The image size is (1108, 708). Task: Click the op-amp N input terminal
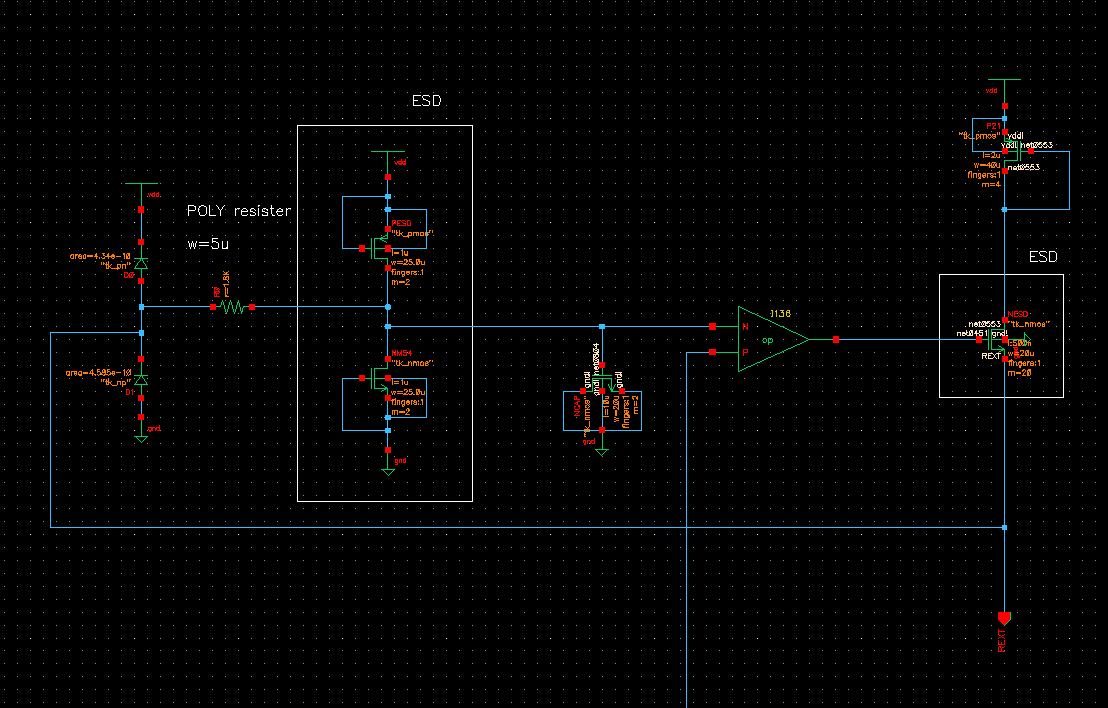point(712,326)
